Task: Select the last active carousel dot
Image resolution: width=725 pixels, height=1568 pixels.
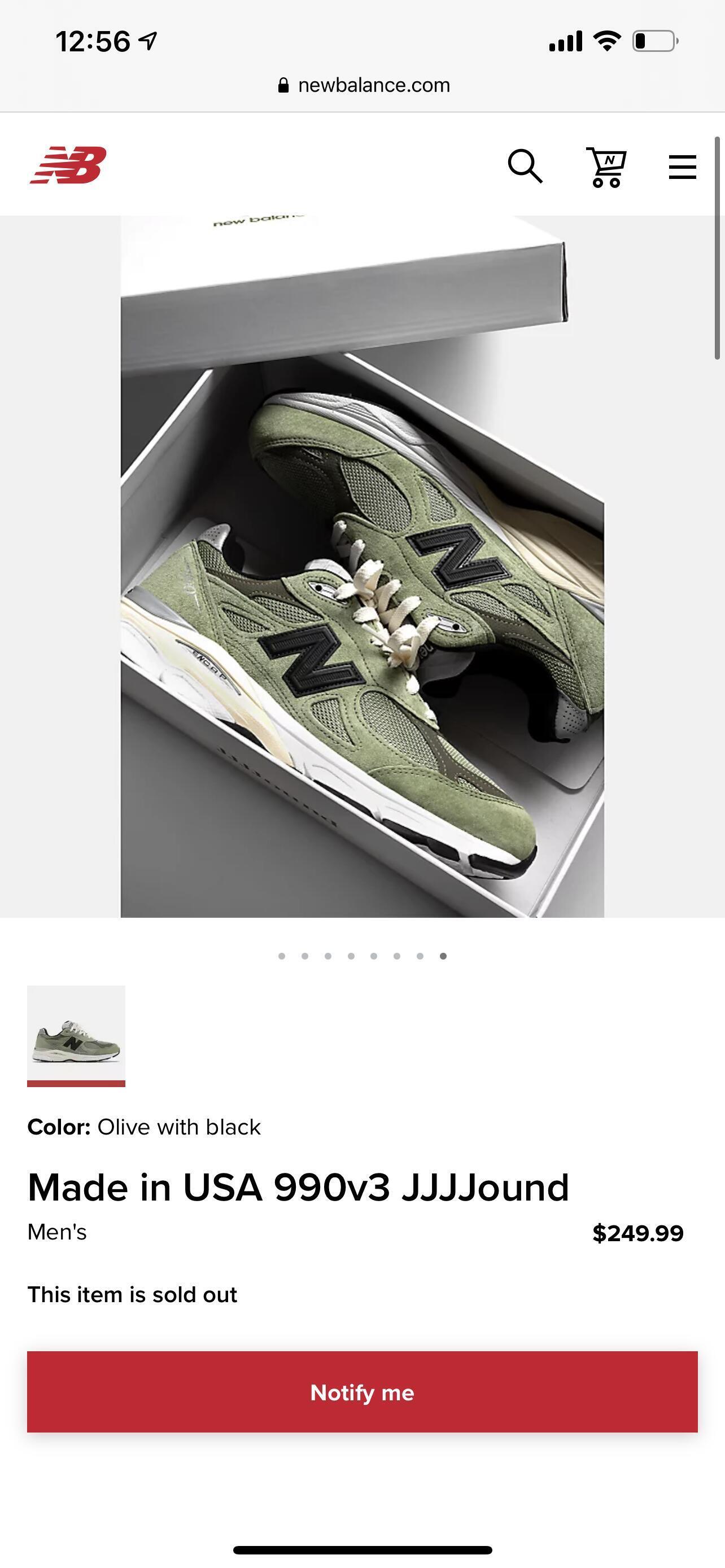Action: [443, 956]
